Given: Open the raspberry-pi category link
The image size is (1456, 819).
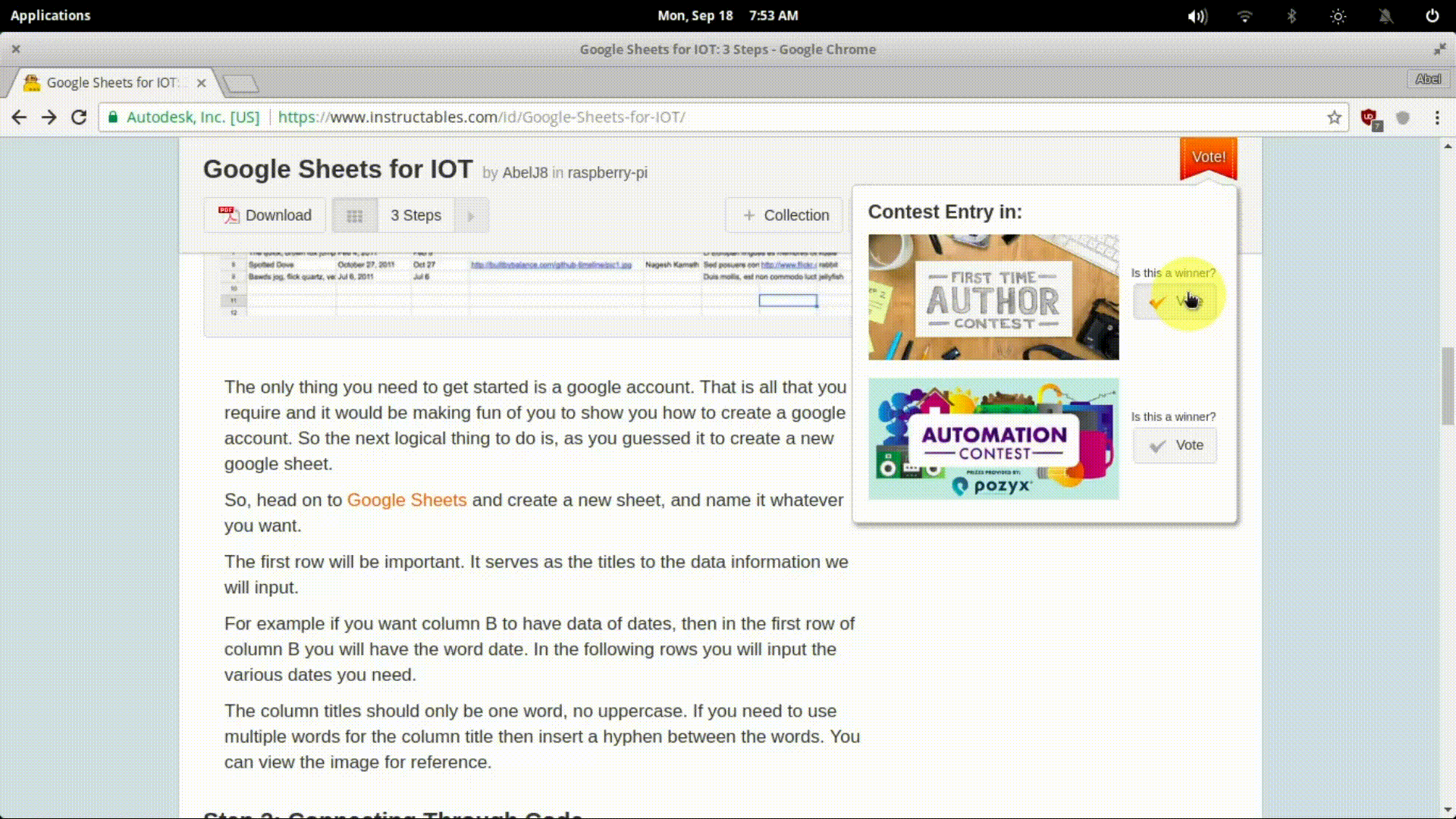Looking at the screenshot, I should 607,173.
